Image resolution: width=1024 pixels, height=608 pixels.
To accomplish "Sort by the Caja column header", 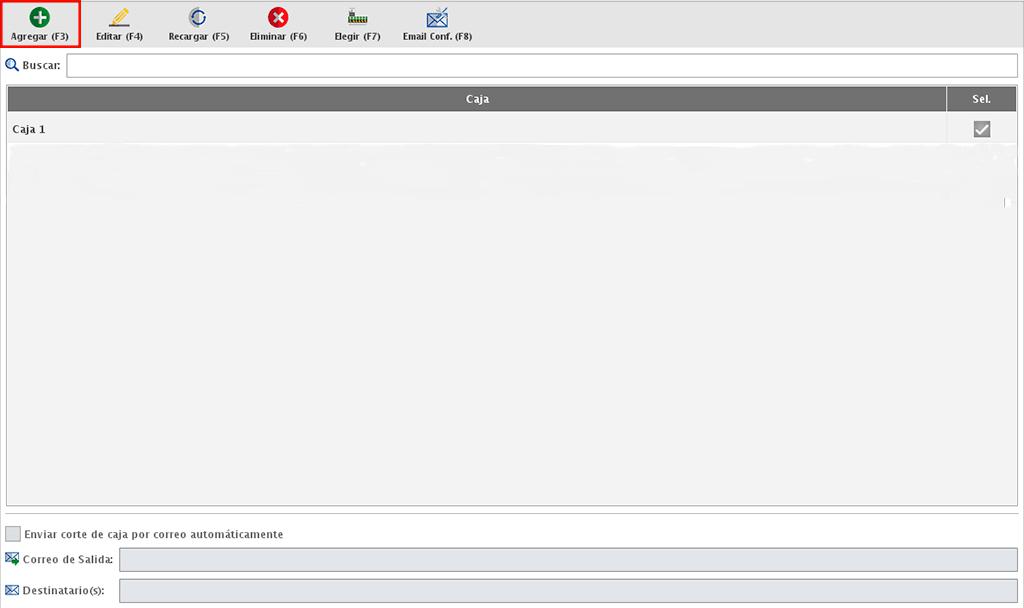I will point(477,99).
